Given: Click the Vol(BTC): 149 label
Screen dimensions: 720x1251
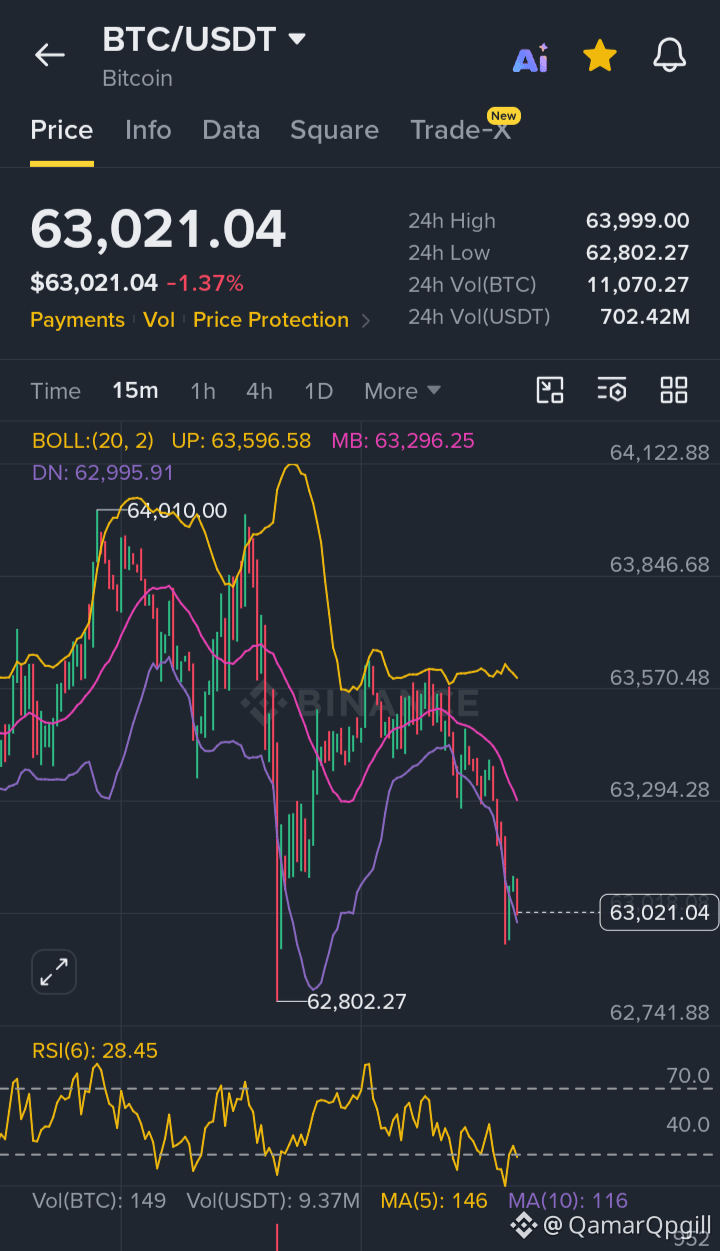Looking at the screenshot, I should [x=99, y=1201].
